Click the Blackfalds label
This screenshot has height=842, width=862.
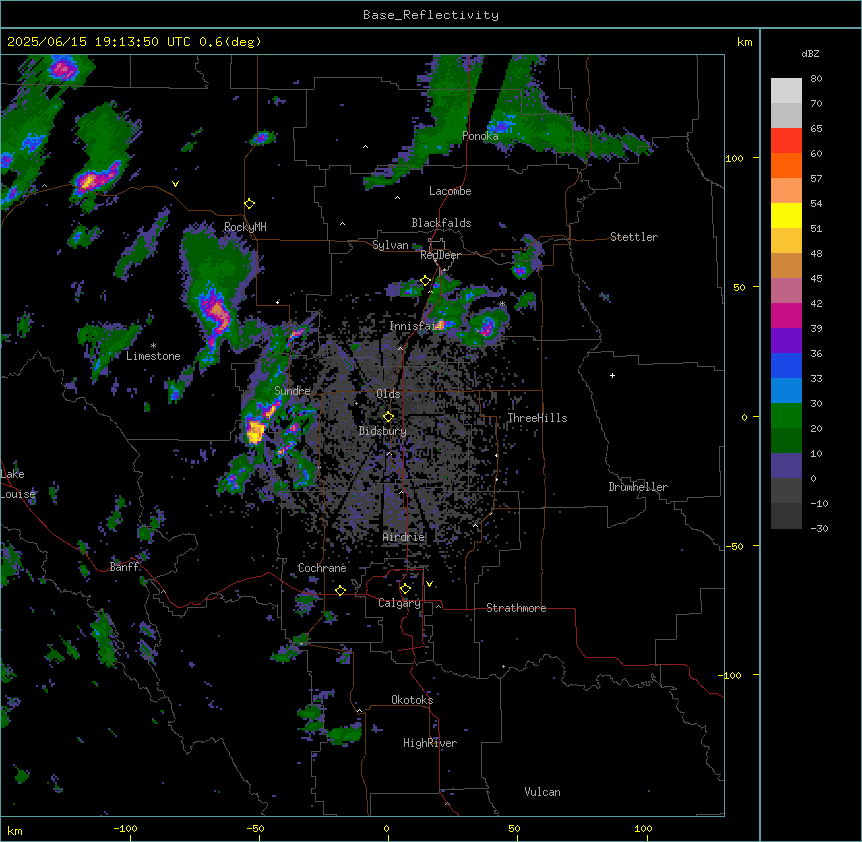441,223
